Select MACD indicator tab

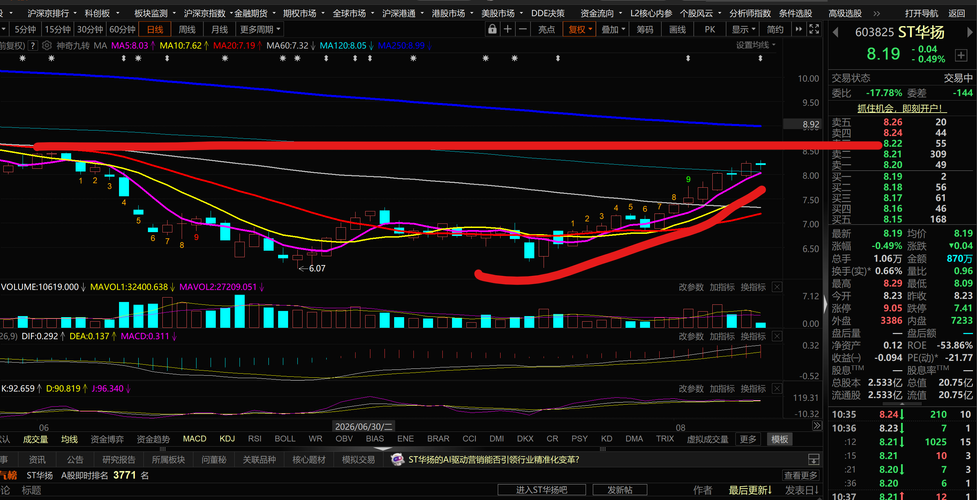pyautogui.click(x=194, y=439)
